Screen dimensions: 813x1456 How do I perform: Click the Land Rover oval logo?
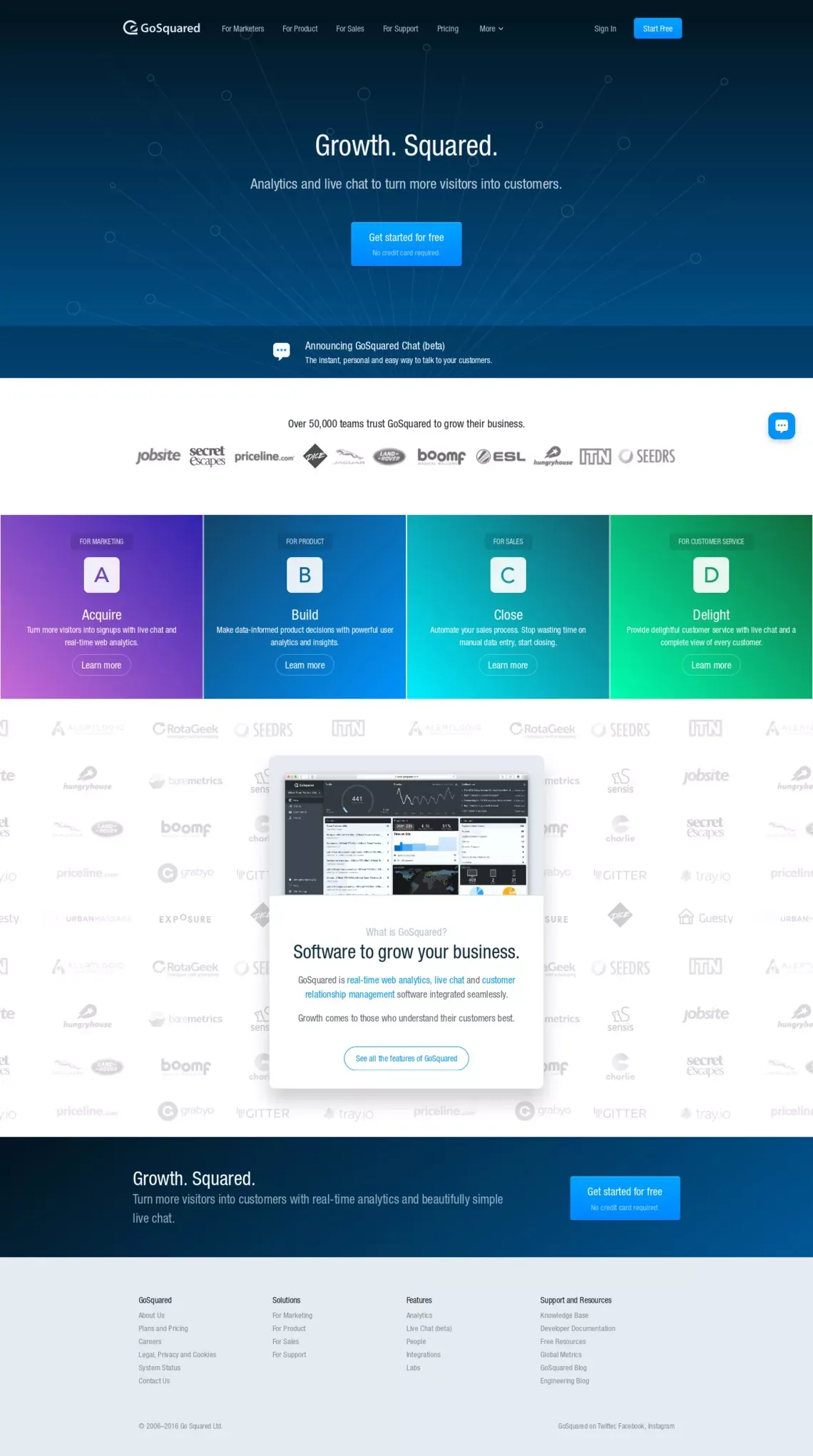coord(389,457)
